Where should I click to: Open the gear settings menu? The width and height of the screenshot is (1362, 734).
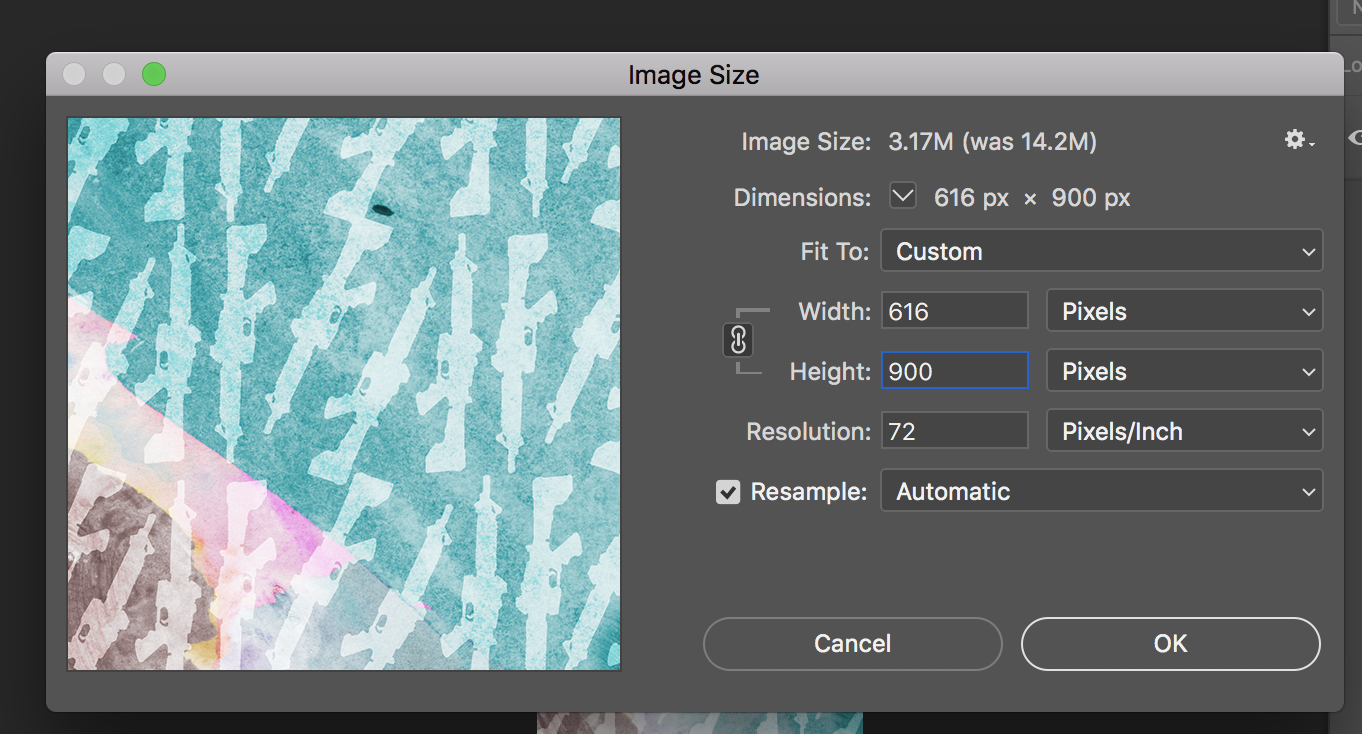point(1298,141)
